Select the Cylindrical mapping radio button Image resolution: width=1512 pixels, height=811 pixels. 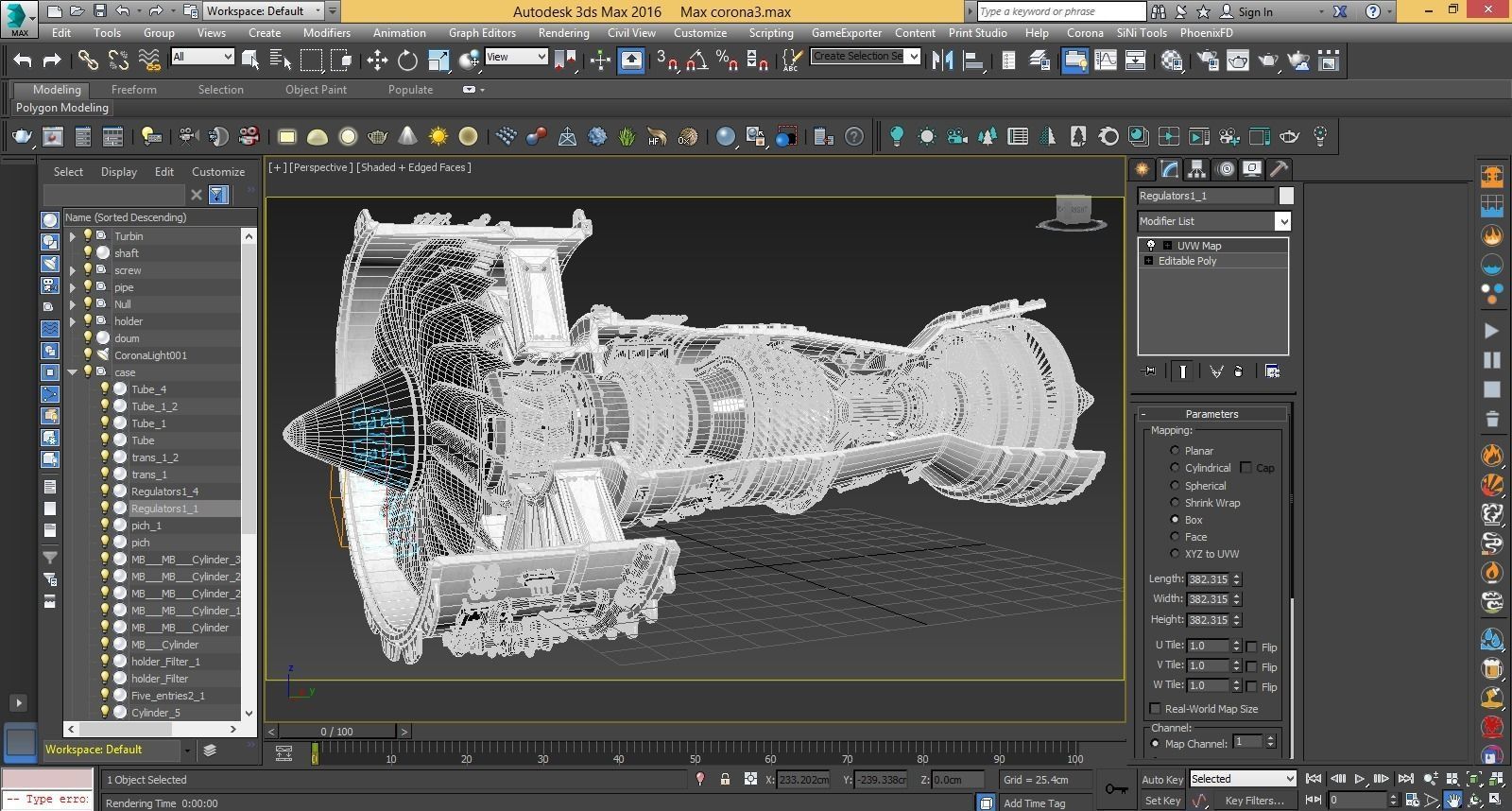(1175, 468)
